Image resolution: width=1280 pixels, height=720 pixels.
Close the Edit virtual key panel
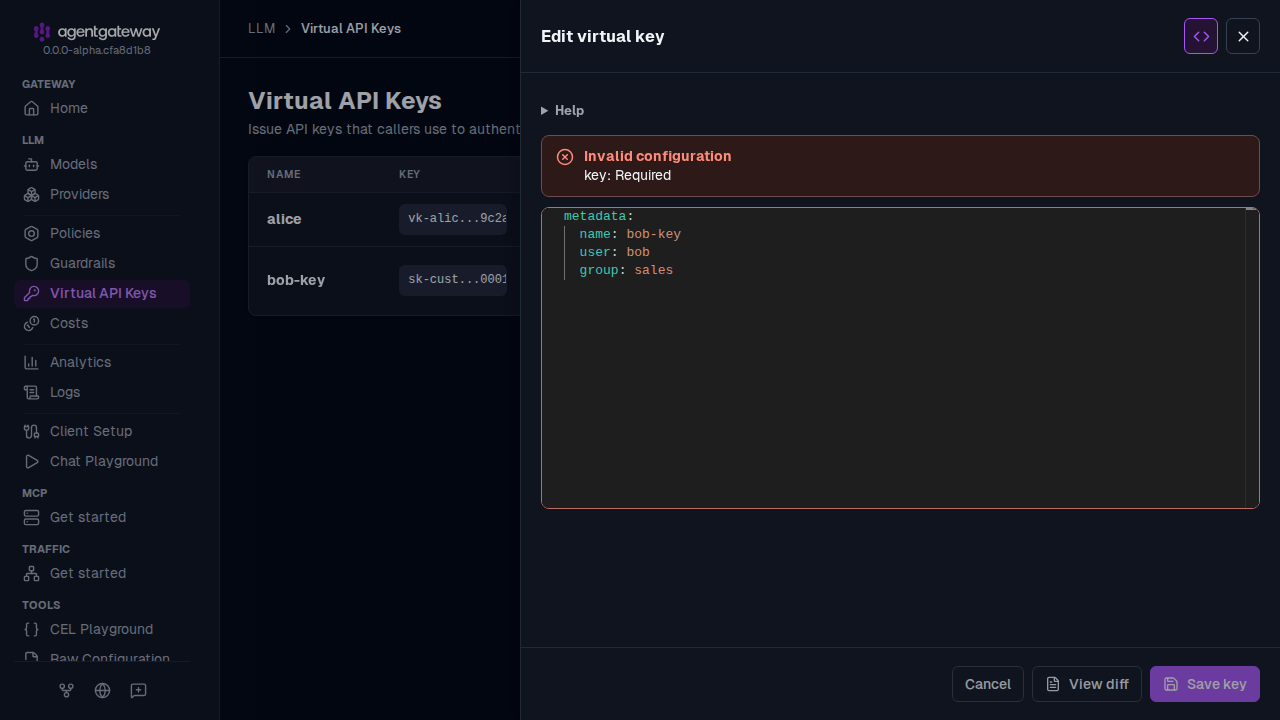pos(1243,36)
